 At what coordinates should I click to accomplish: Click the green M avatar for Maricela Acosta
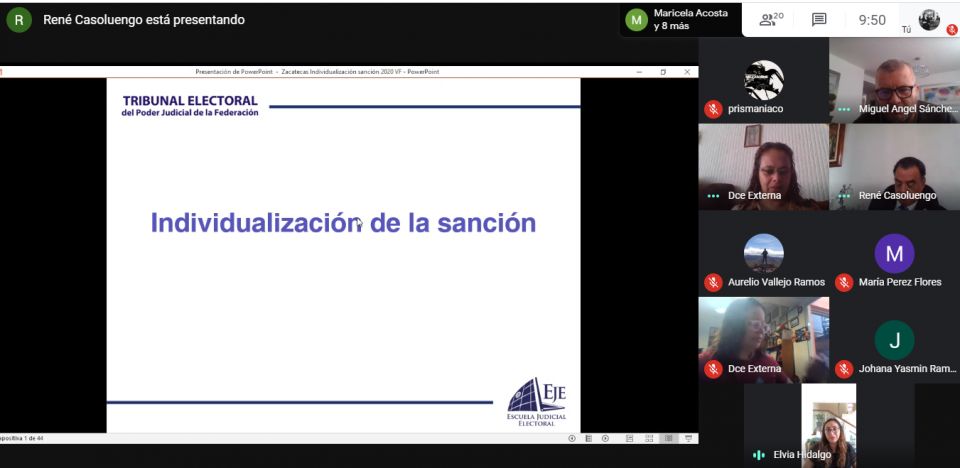[637, 20]
